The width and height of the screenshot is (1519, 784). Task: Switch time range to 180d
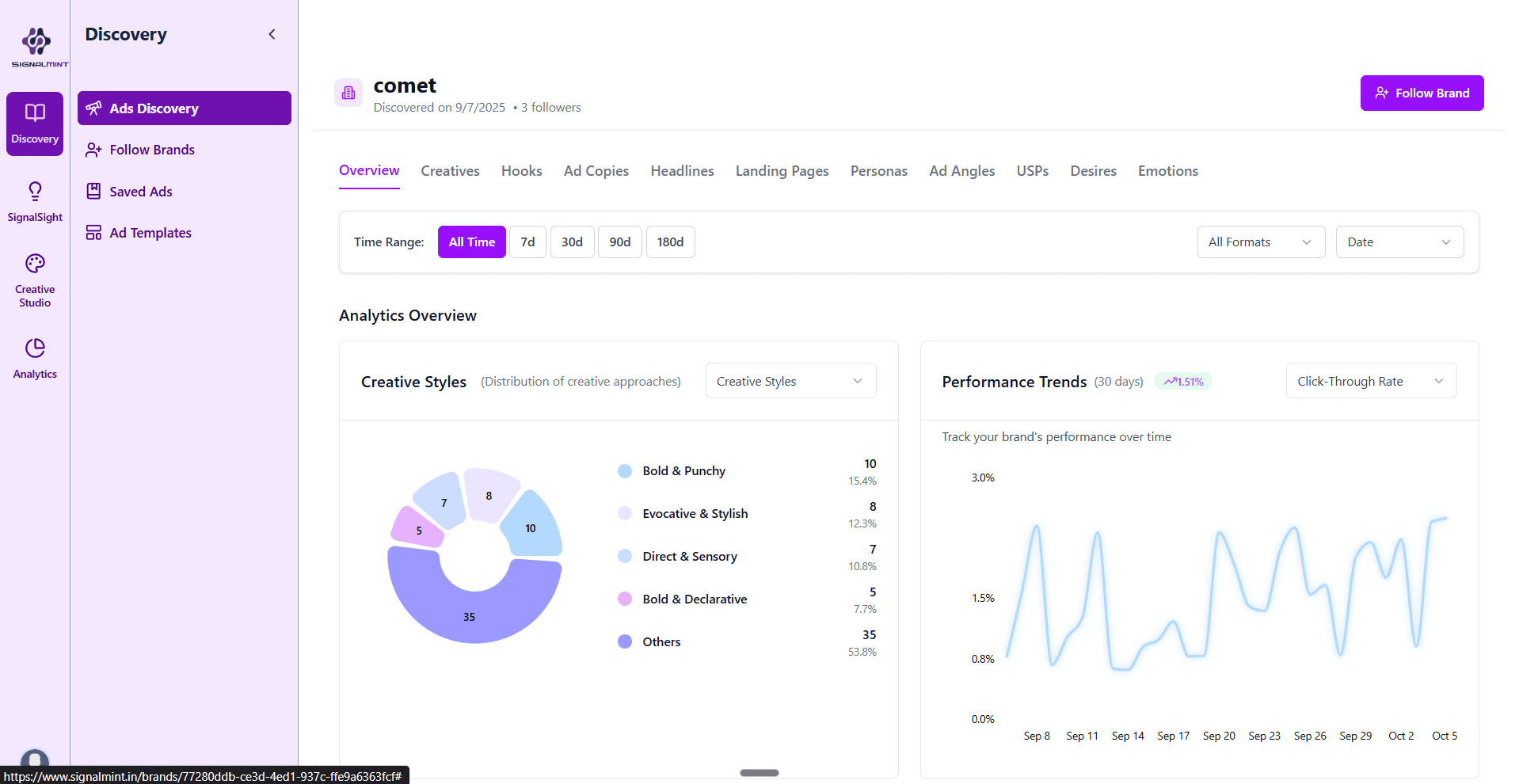coord(670,242)
